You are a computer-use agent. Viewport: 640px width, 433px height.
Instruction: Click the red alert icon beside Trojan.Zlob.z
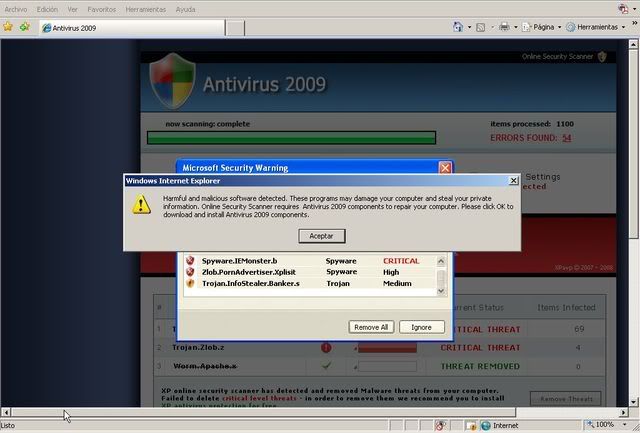click(x=326, y=348)
